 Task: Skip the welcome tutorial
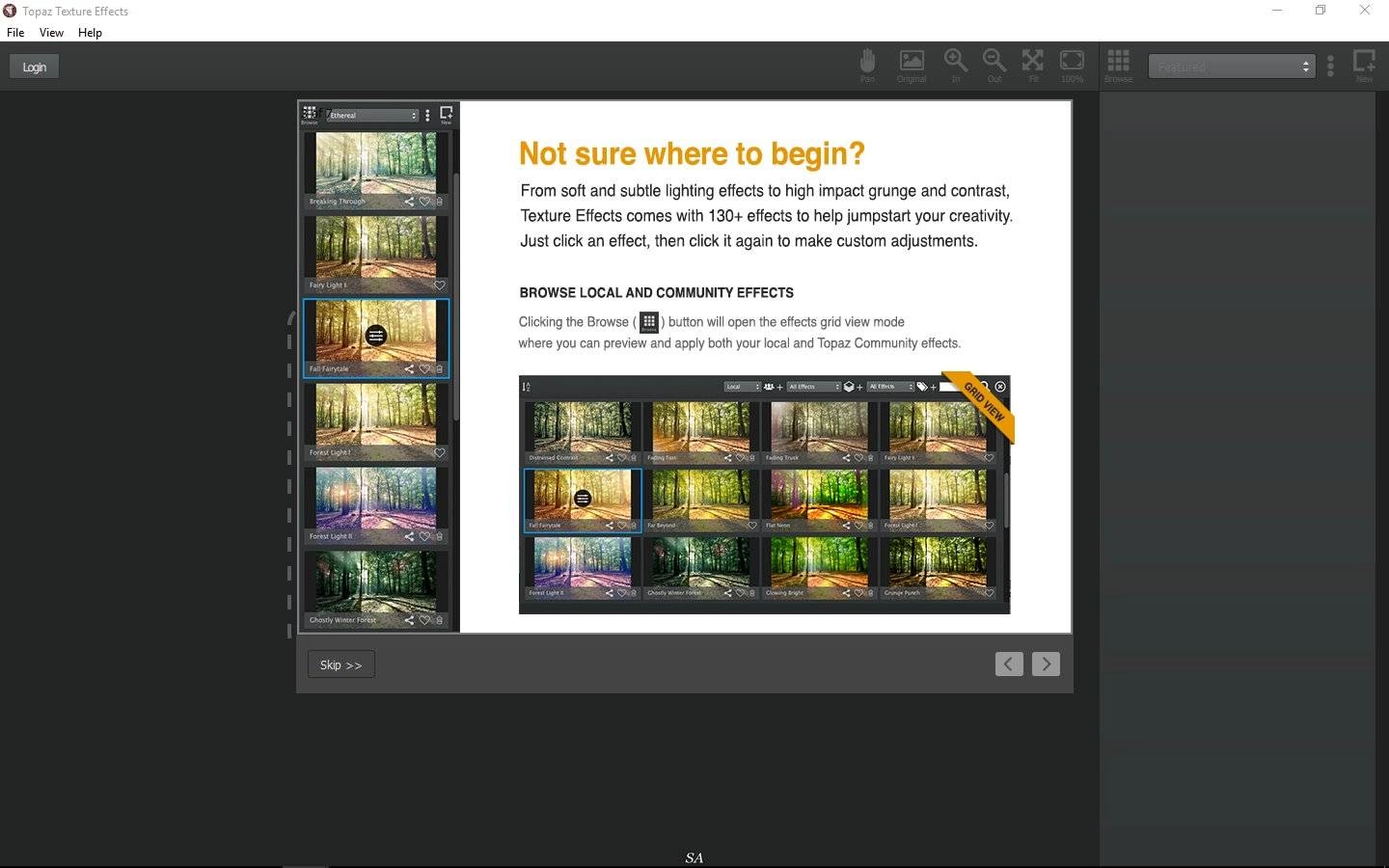[x=341, y=665]
